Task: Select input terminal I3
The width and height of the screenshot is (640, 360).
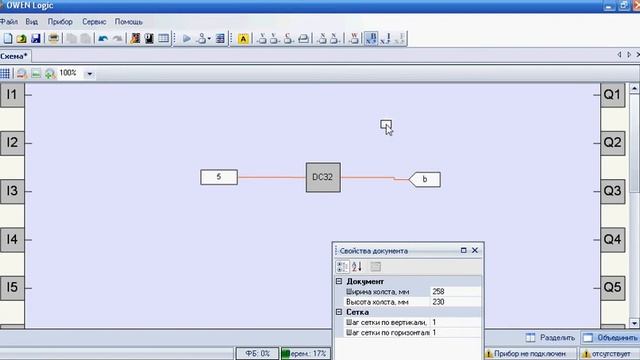Action: pos(12,191)
